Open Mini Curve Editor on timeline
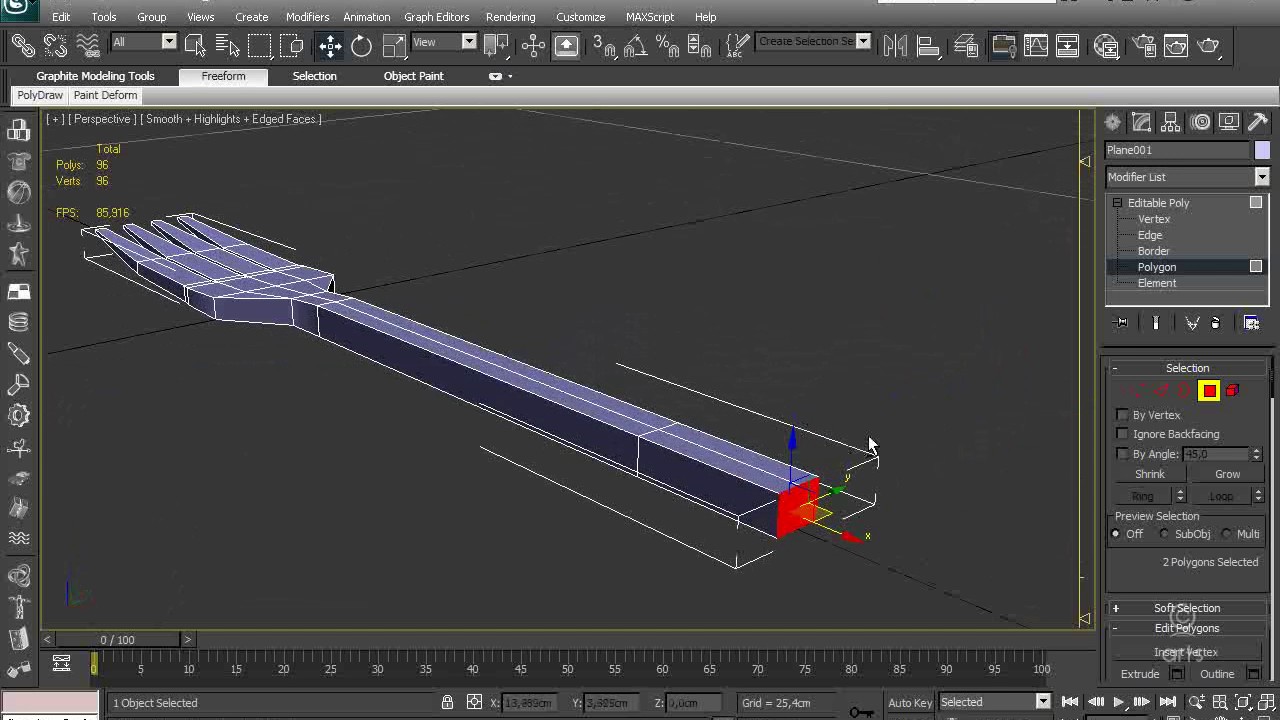Image resolution: width=1280 pixels, height=720 pixels. coord(61,663)
